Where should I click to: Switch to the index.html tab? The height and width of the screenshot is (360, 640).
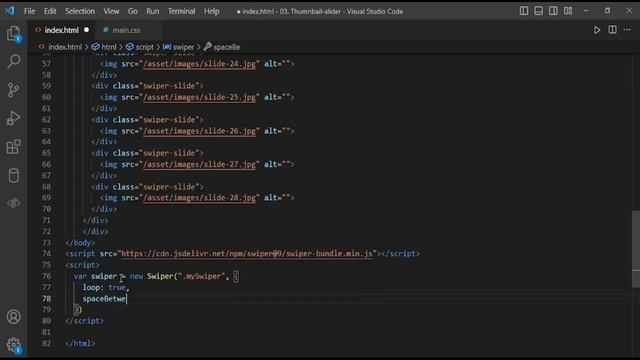(61, 30)
